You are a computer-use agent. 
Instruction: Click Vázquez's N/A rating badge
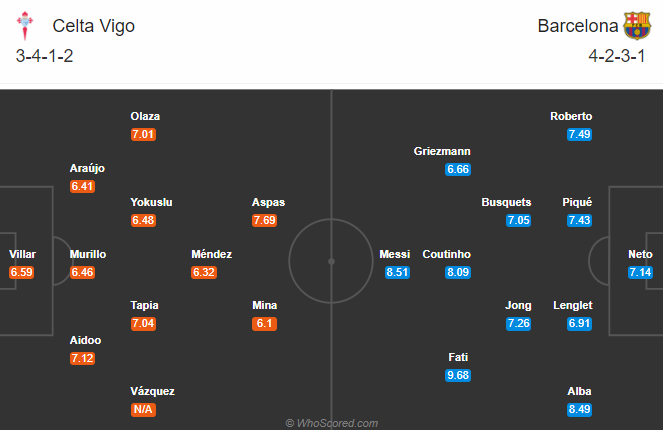click(x=144, y=409)
